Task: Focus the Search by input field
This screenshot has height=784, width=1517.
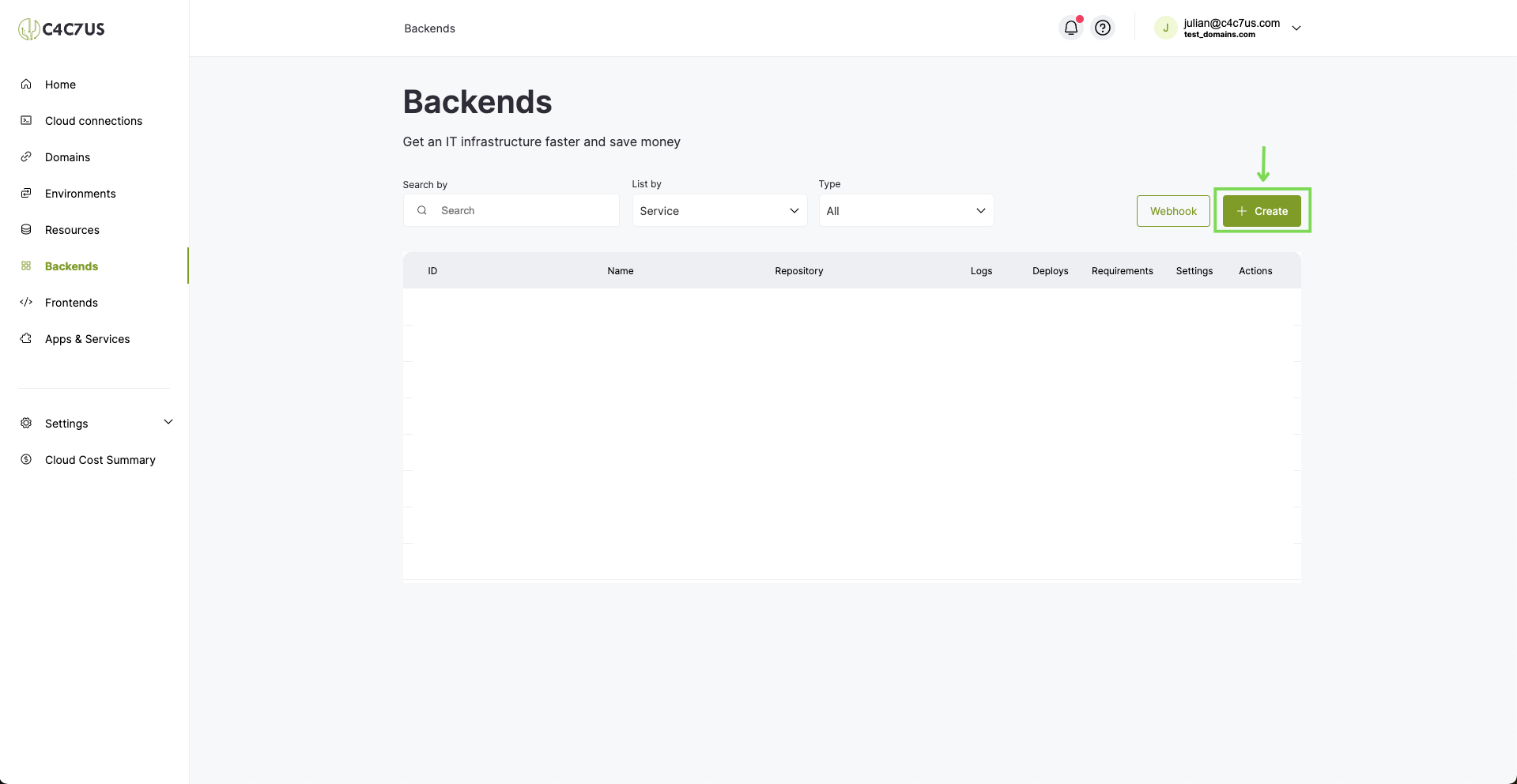Action: (511, 210)
